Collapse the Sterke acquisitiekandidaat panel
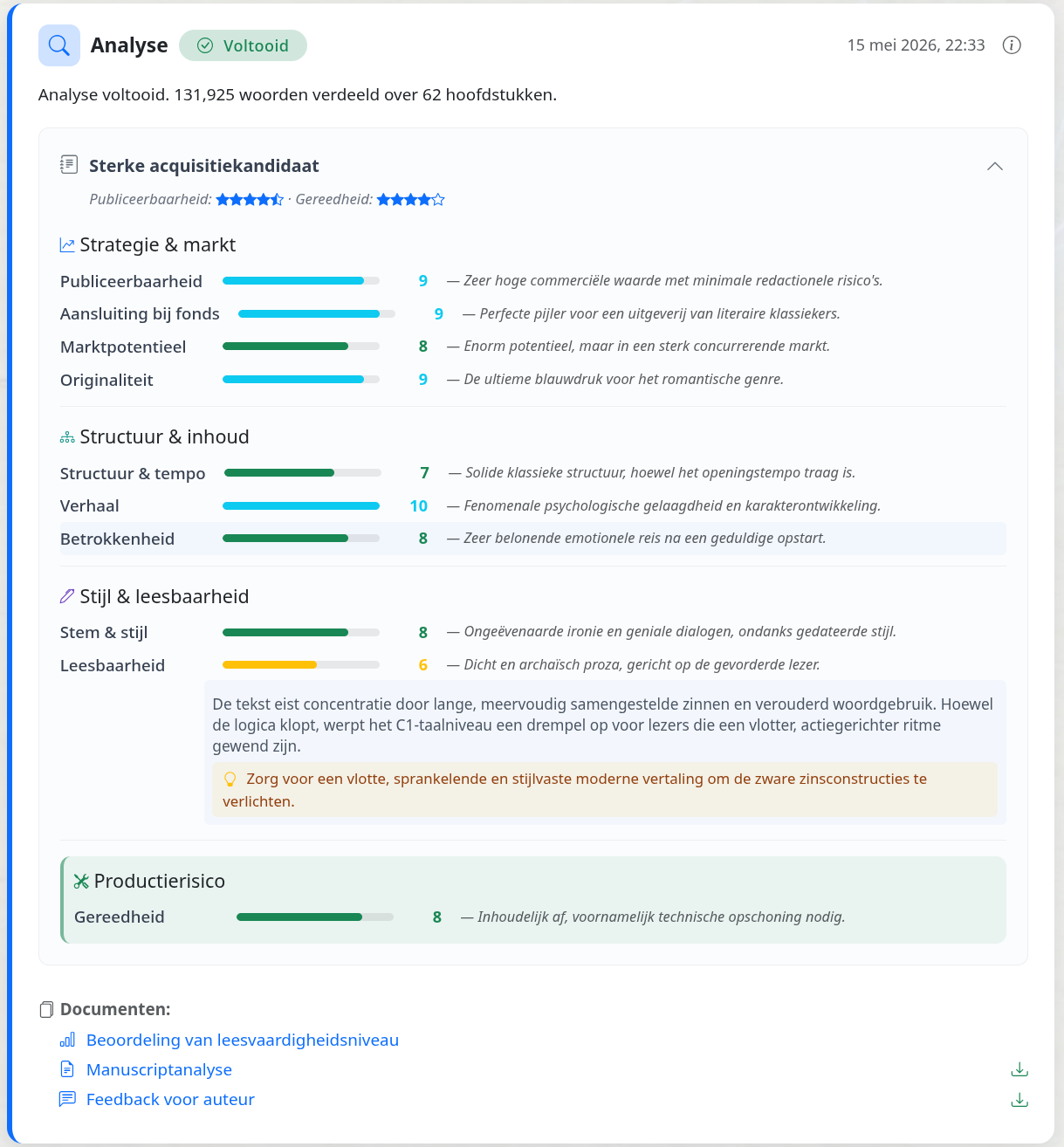This screenshot has width=1064, height=1147. pyautogui.click(x=995, y=166)
